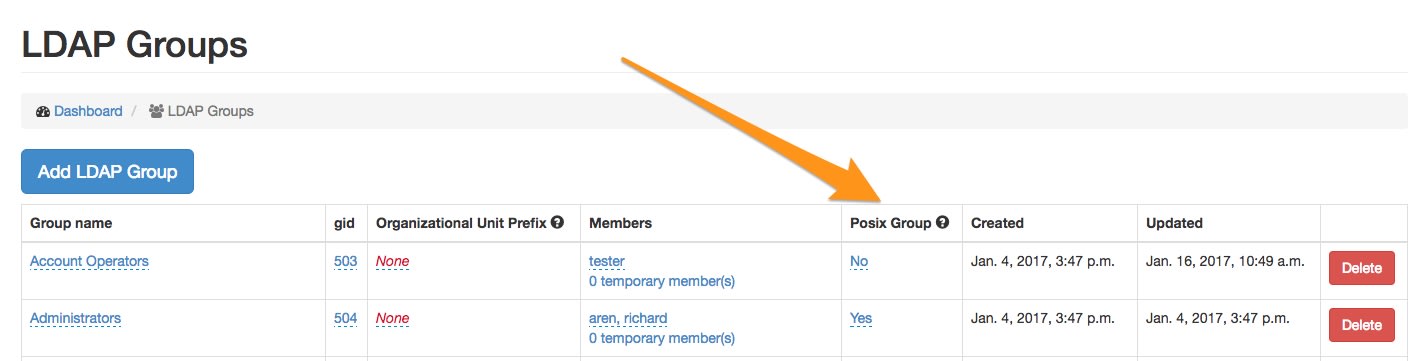The width and height of the screenshot is (1413, 361).
Task: Delete the Administrators group
Action: click(x=1360, y=325)
